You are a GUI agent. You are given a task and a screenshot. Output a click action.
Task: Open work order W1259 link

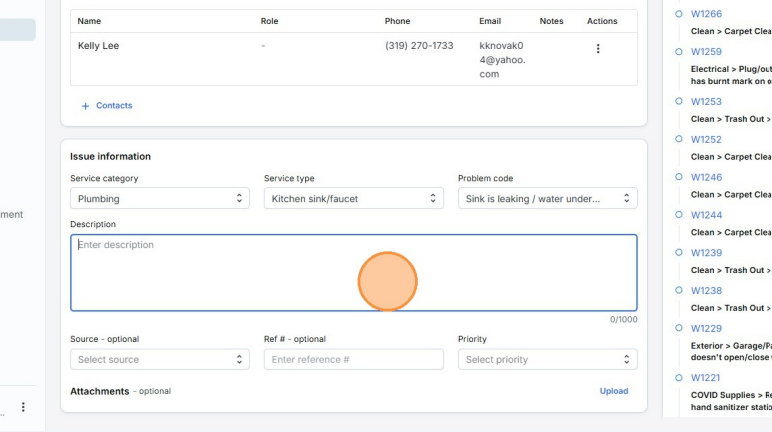click(706, 52)
